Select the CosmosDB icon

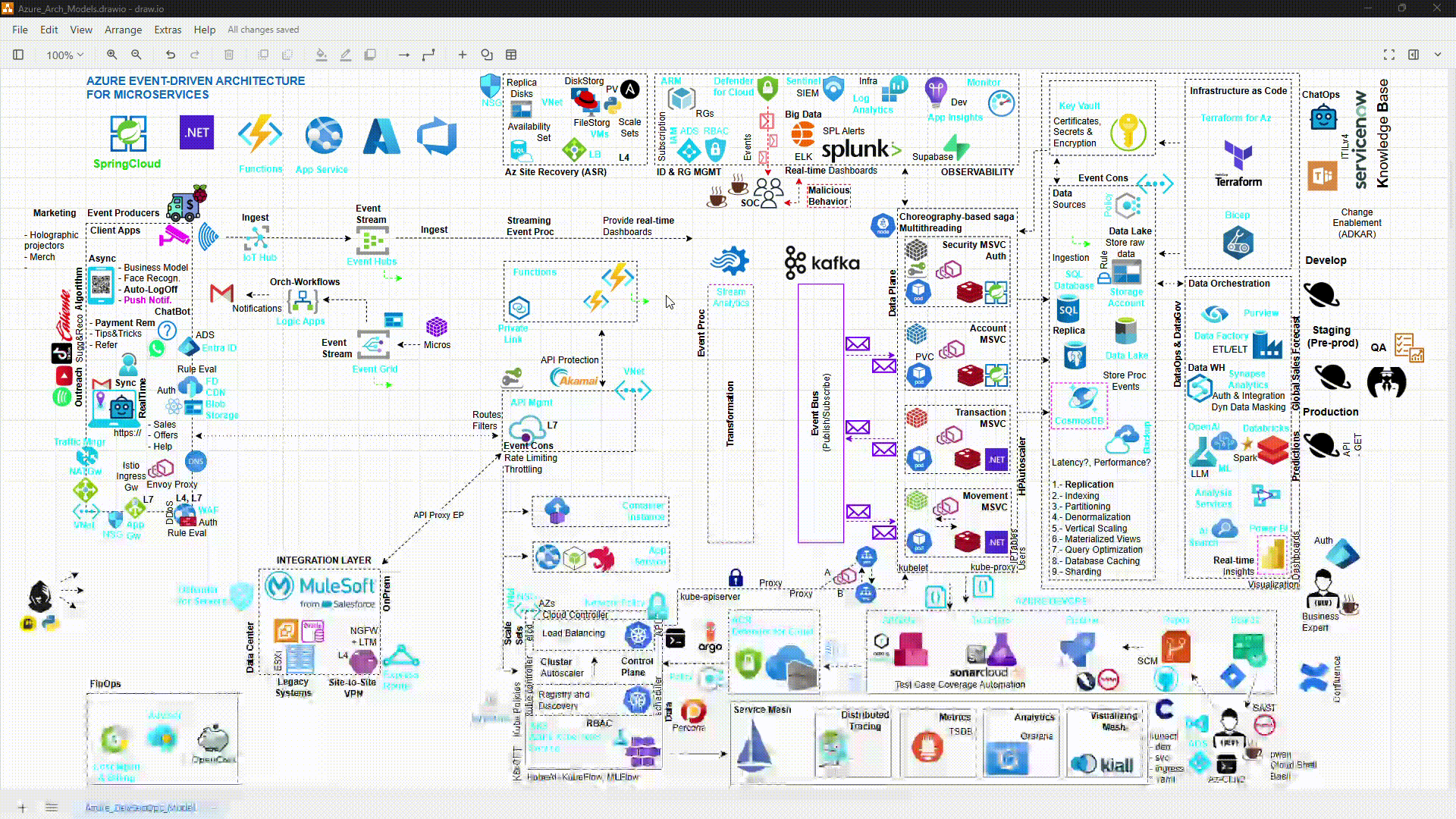click(1083, 398)
